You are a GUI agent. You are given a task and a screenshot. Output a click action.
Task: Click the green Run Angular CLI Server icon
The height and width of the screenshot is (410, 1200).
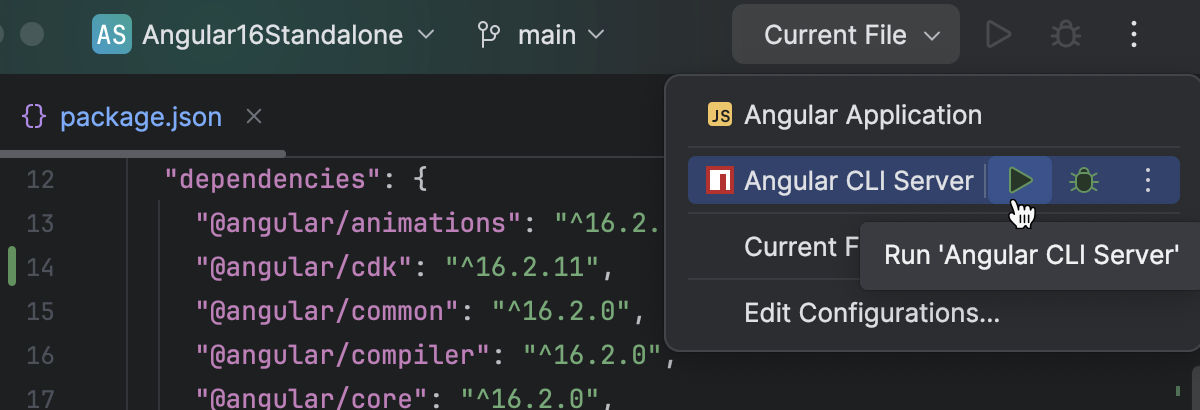point(1020,181)
